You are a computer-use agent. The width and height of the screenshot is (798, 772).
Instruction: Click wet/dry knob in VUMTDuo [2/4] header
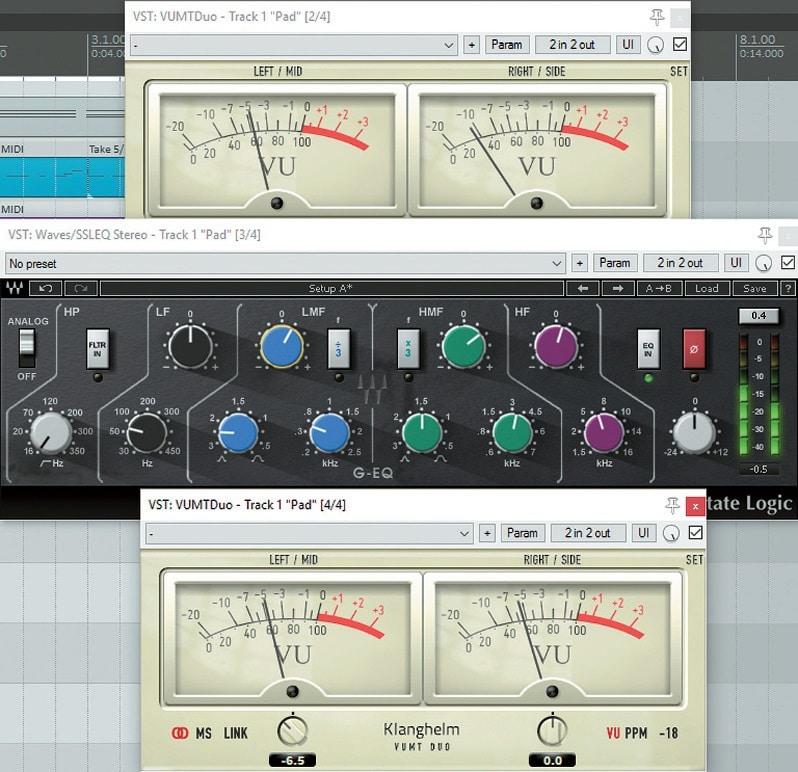point(656,45)
